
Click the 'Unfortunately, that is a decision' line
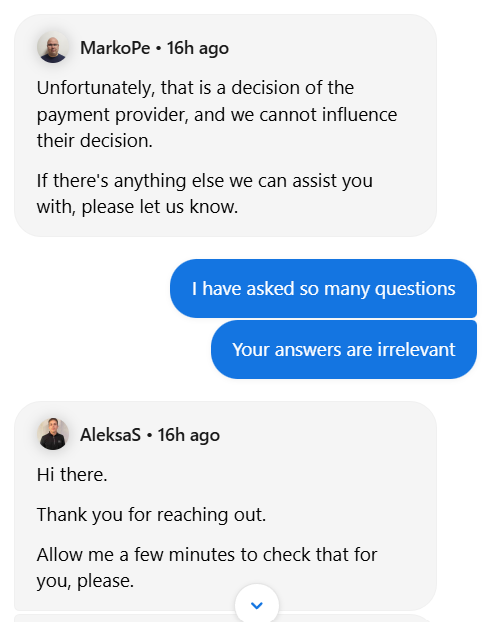point(195,88)
